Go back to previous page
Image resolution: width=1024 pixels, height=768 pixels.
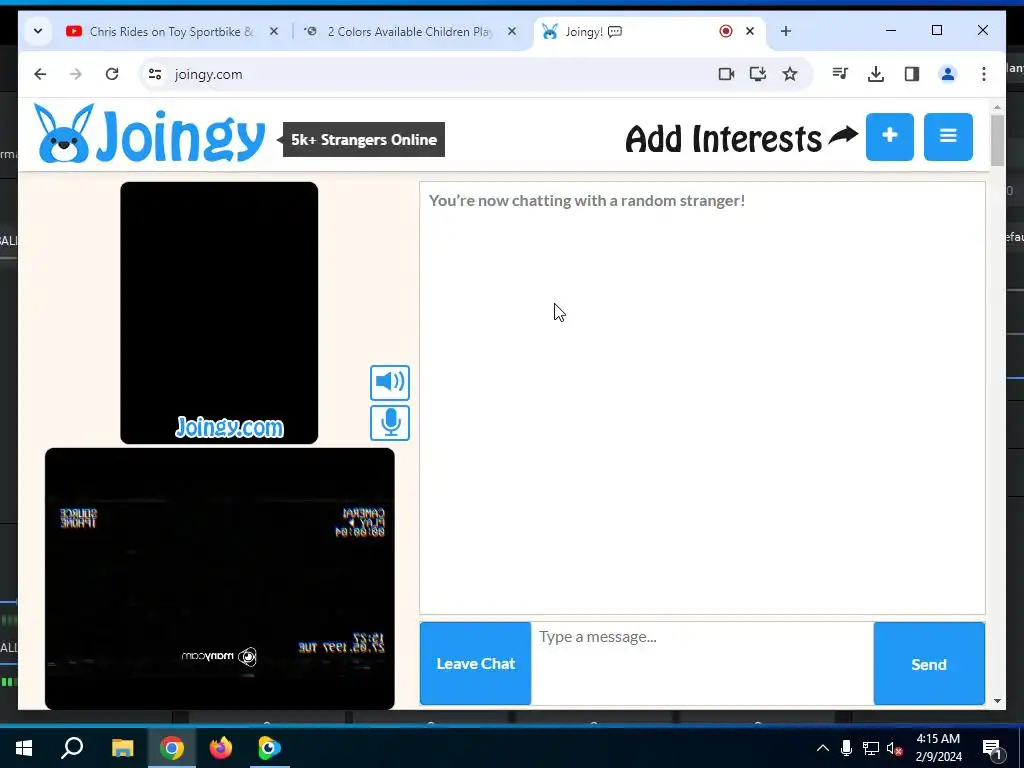click(40, 74)
